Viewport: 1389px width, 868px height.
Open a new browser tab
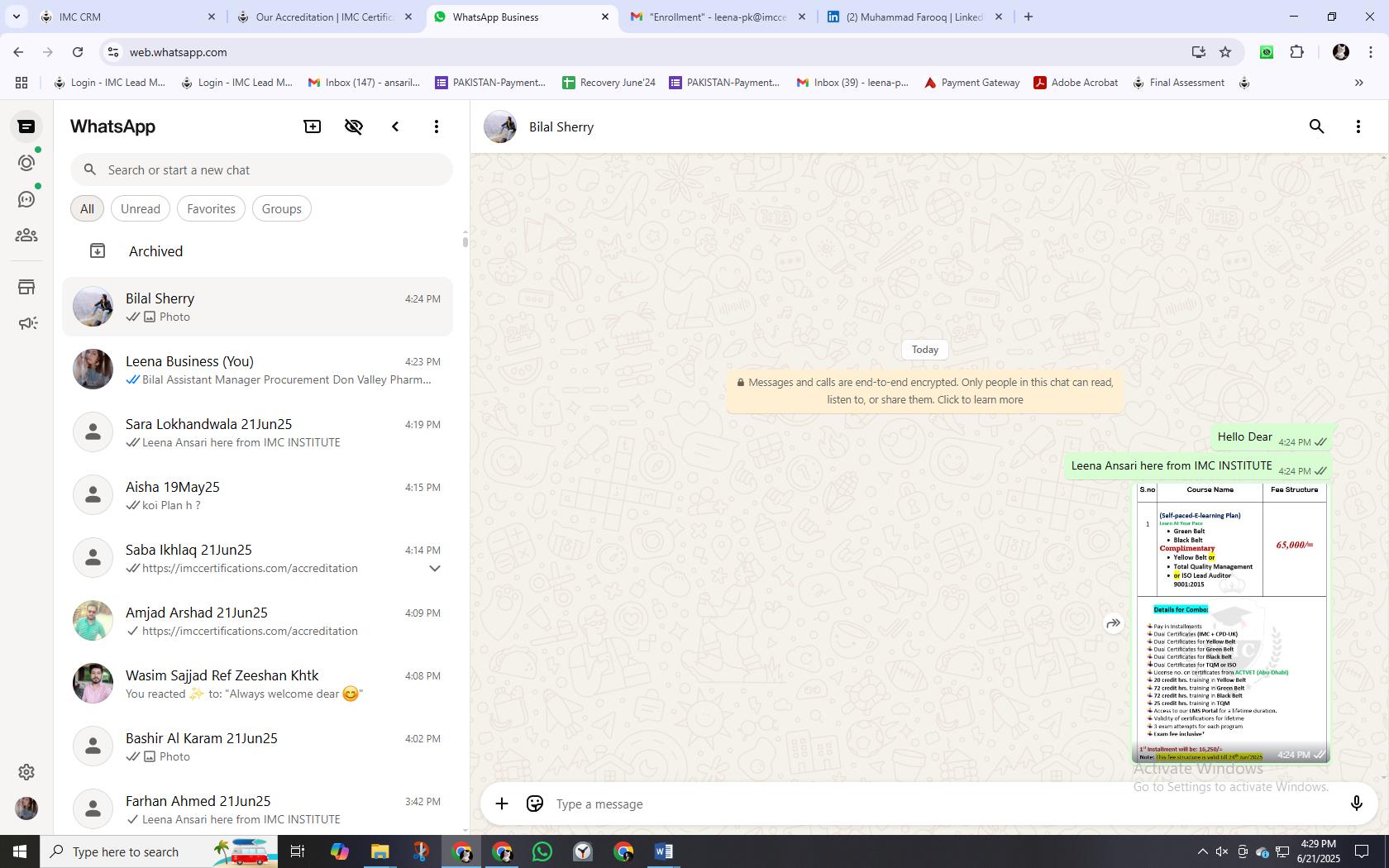pyautogui.click(x=1029, y=17)
